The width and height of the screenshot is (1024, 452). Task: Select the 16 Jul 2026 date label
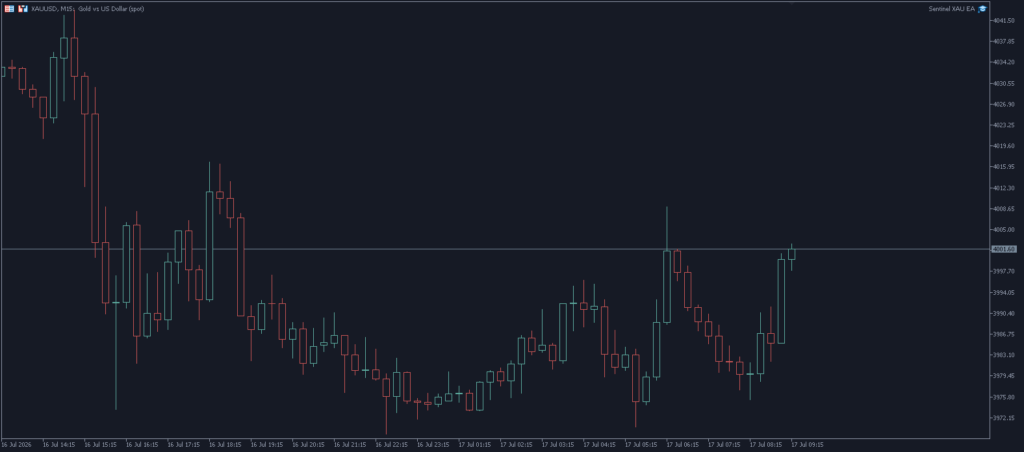pos(16,445)
